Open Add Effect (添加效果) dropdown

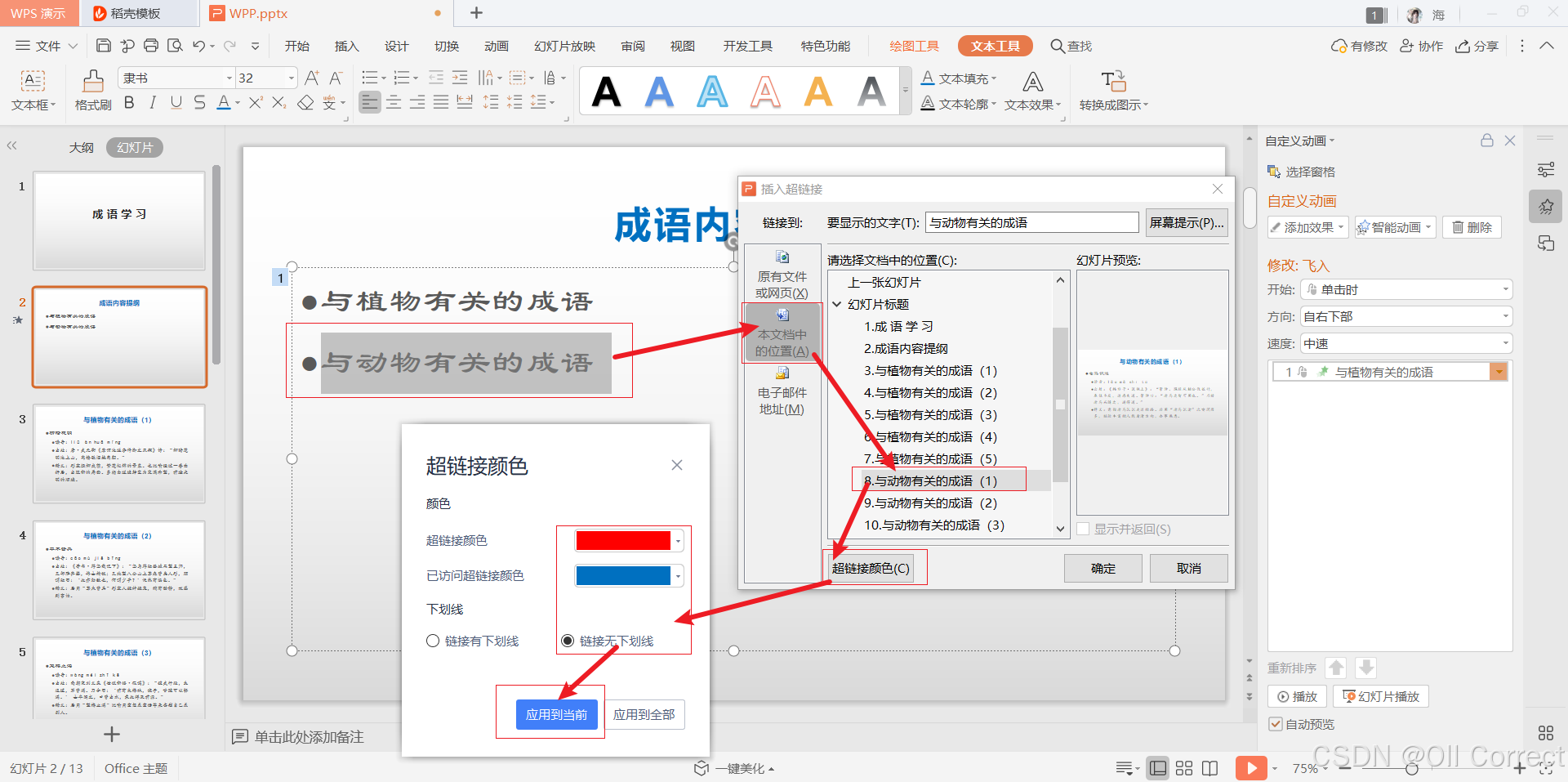click(x=1307, y=227)
